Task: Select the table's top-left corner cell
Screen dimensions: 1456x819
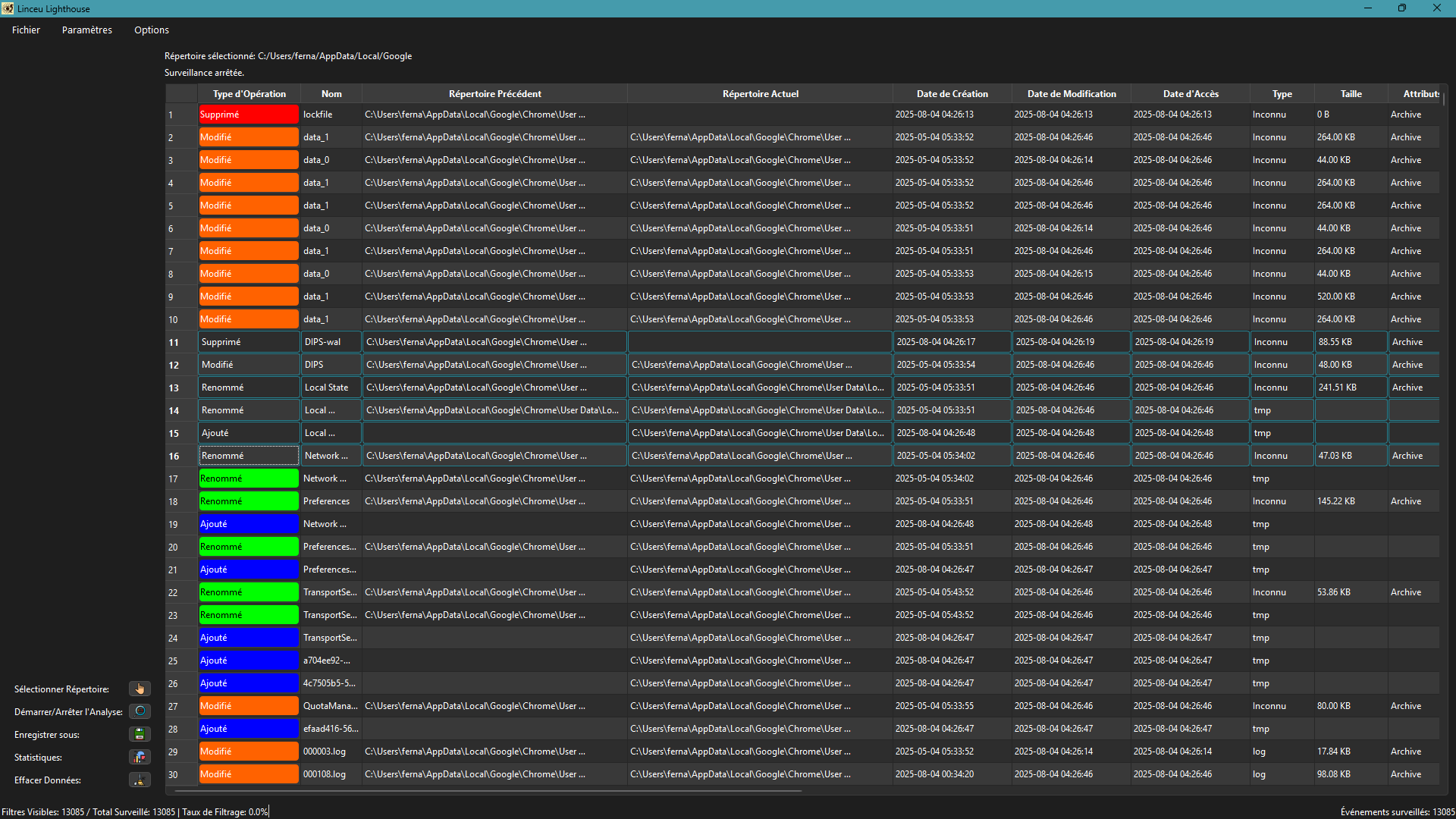Action: 181,94
